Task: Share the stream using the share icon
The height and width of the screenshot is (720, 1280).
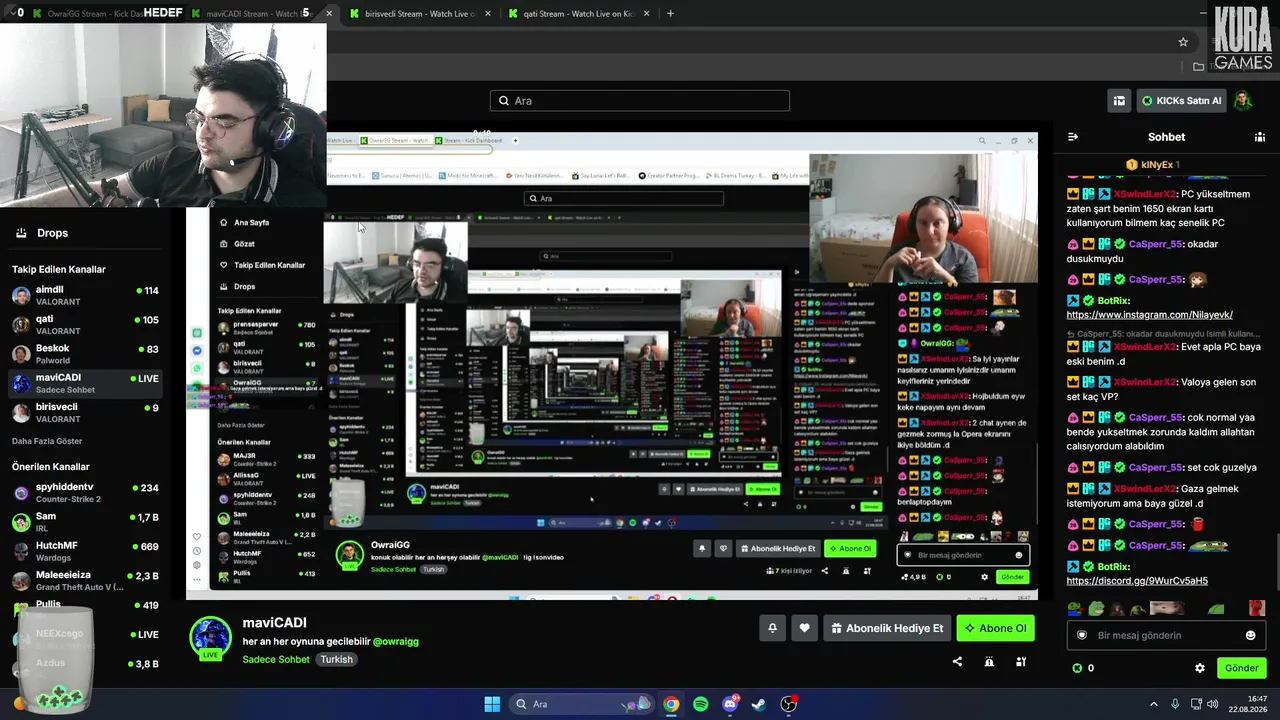Action: (957, 661)
